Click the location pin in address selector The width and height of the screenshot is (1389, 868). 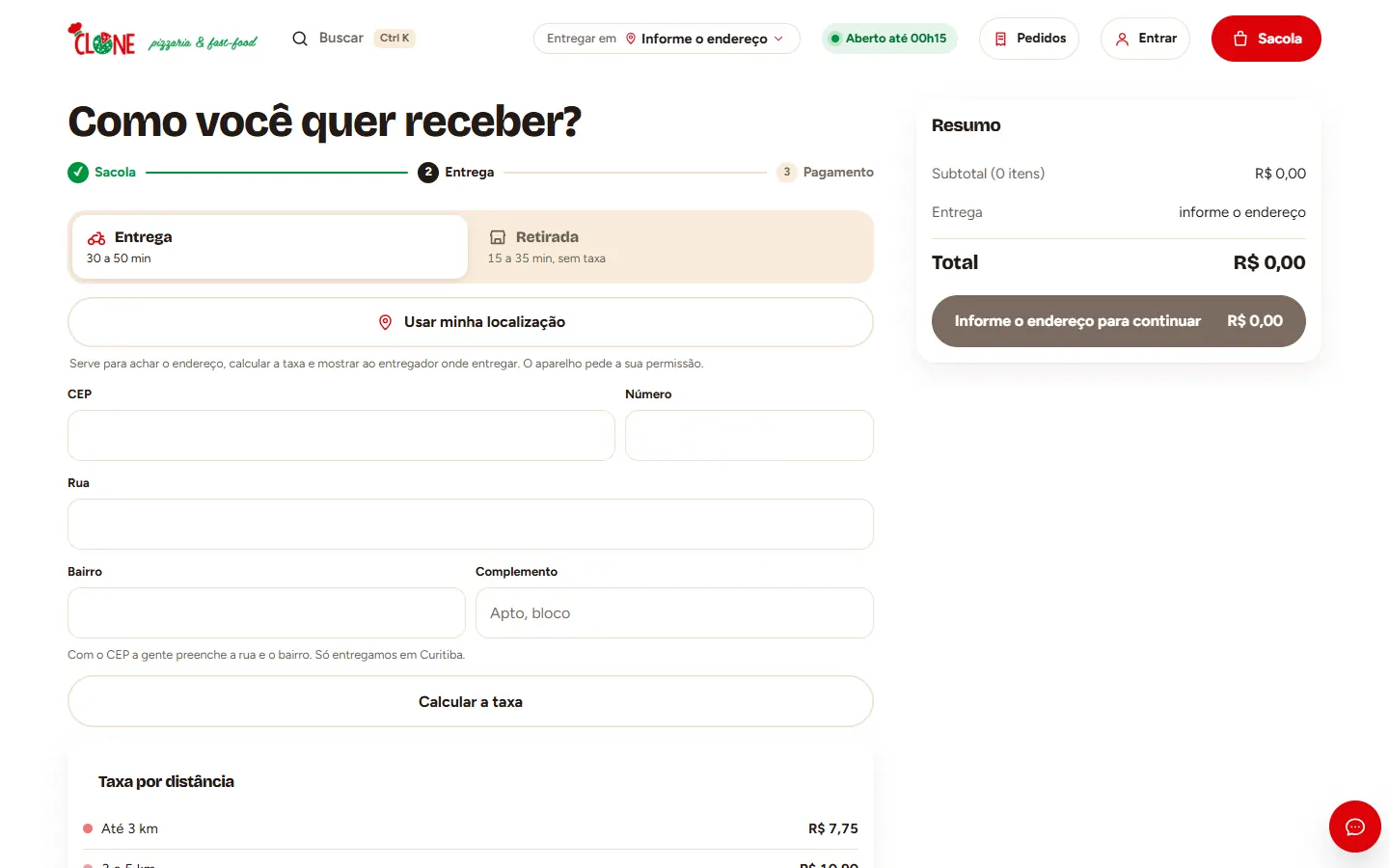(631, 39)
